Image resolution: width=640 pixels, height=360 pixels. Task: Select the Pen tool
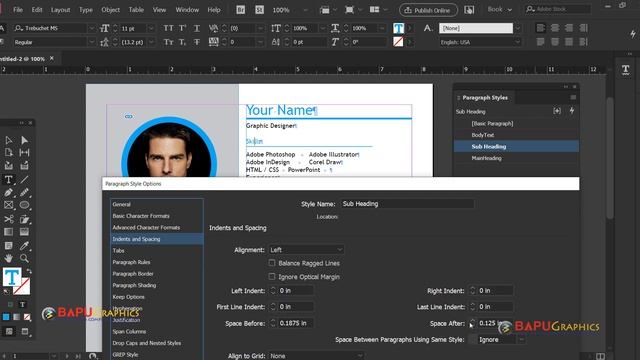[9, 192]
